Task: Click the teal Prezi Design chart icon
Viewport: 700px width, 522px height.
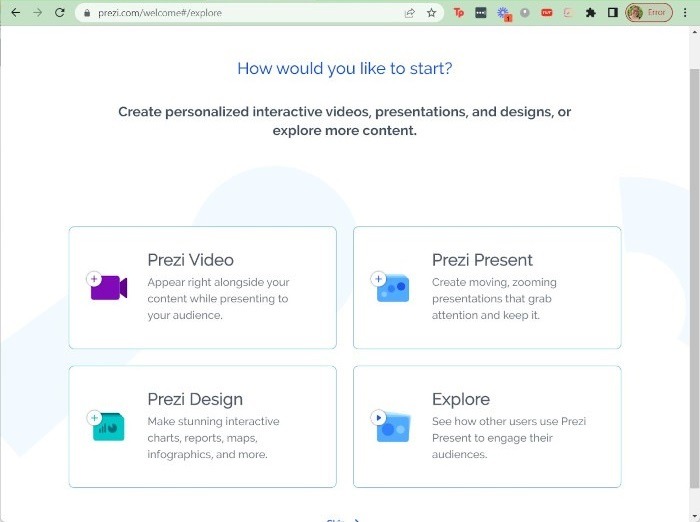Action: point(105,426)
